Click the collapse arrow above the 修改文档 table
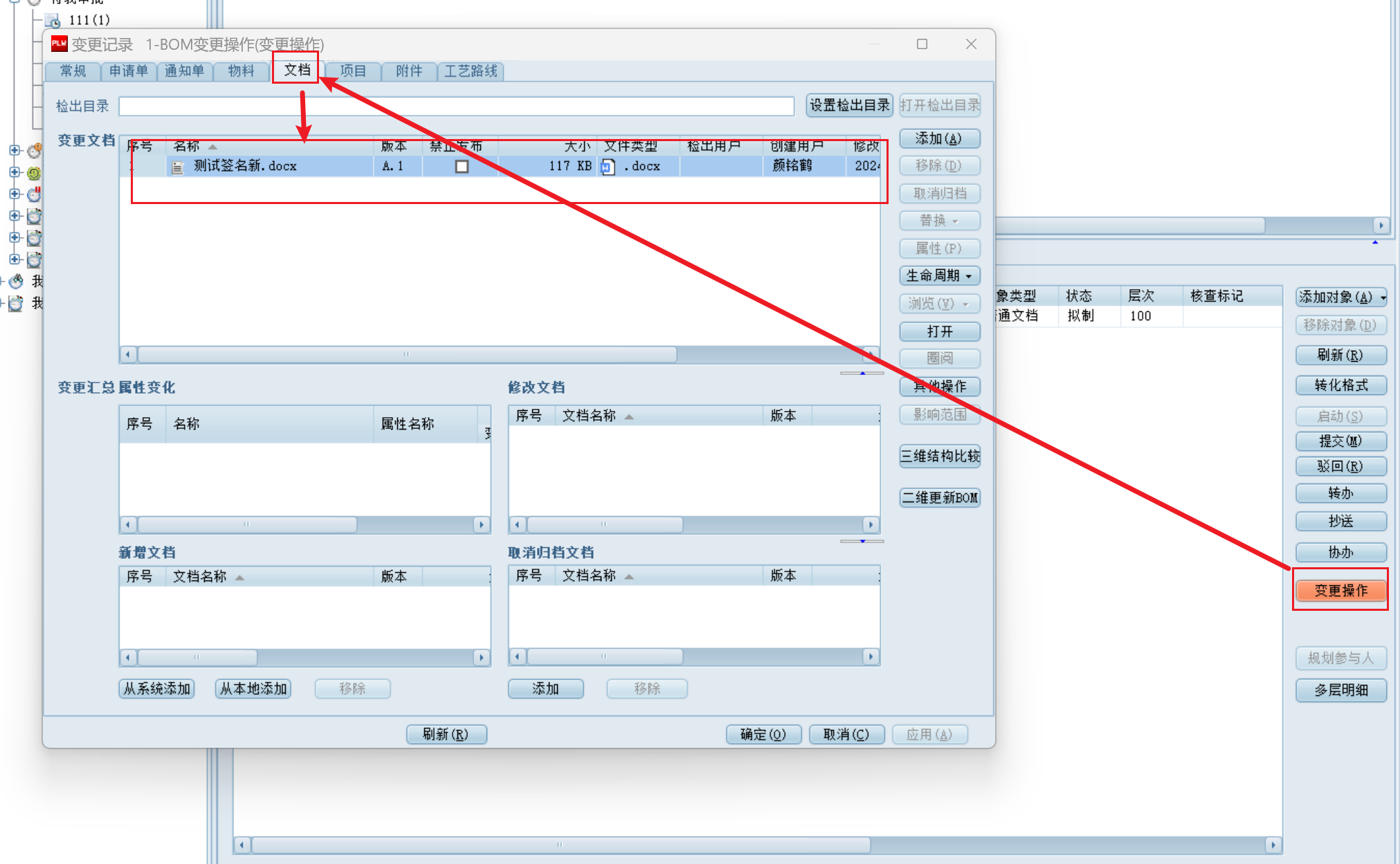Viewport: 1400px width, 864px height. (x=862, y=373)
